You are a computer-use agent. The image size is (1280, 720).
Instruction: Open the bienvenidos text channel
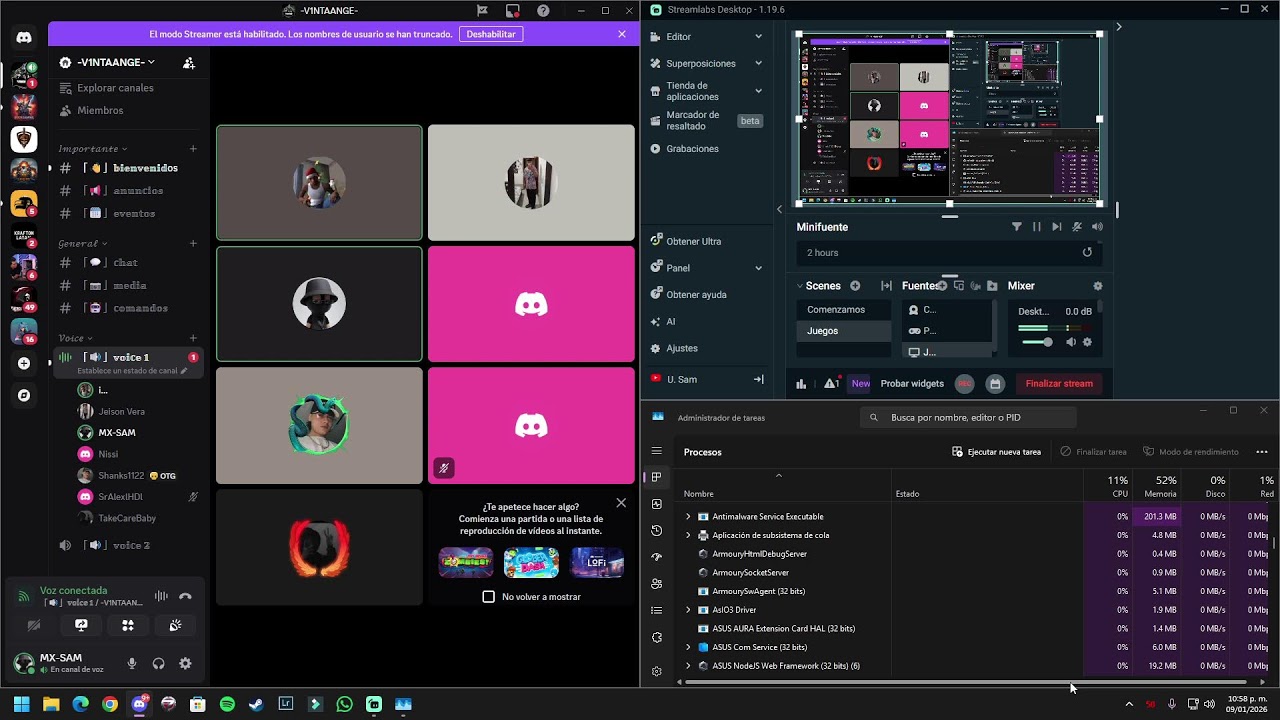127,168
